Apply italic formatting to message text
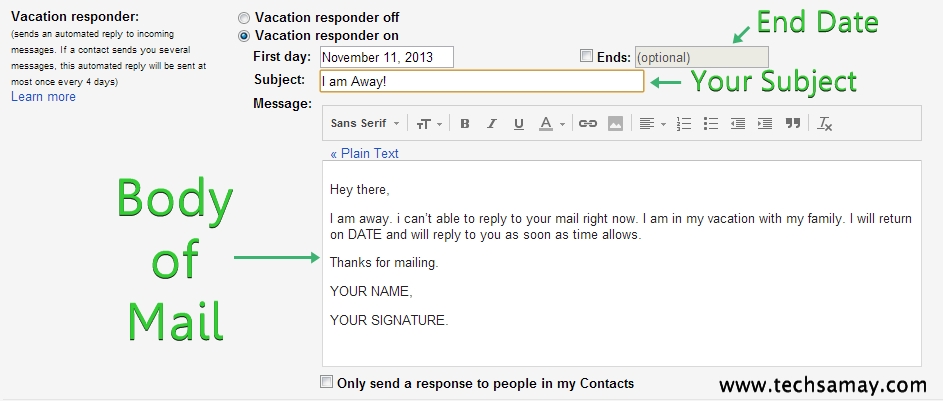The height and width of the screenshot is (401, 943). click(492, 124)
